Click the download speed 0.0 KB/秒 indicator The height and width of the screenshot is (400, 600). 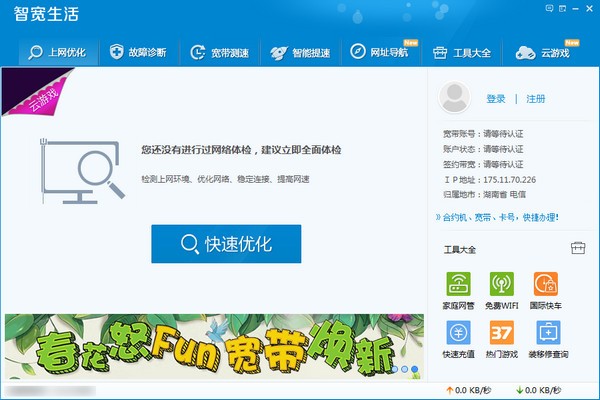pyautogui.click(x=539, y=390)
